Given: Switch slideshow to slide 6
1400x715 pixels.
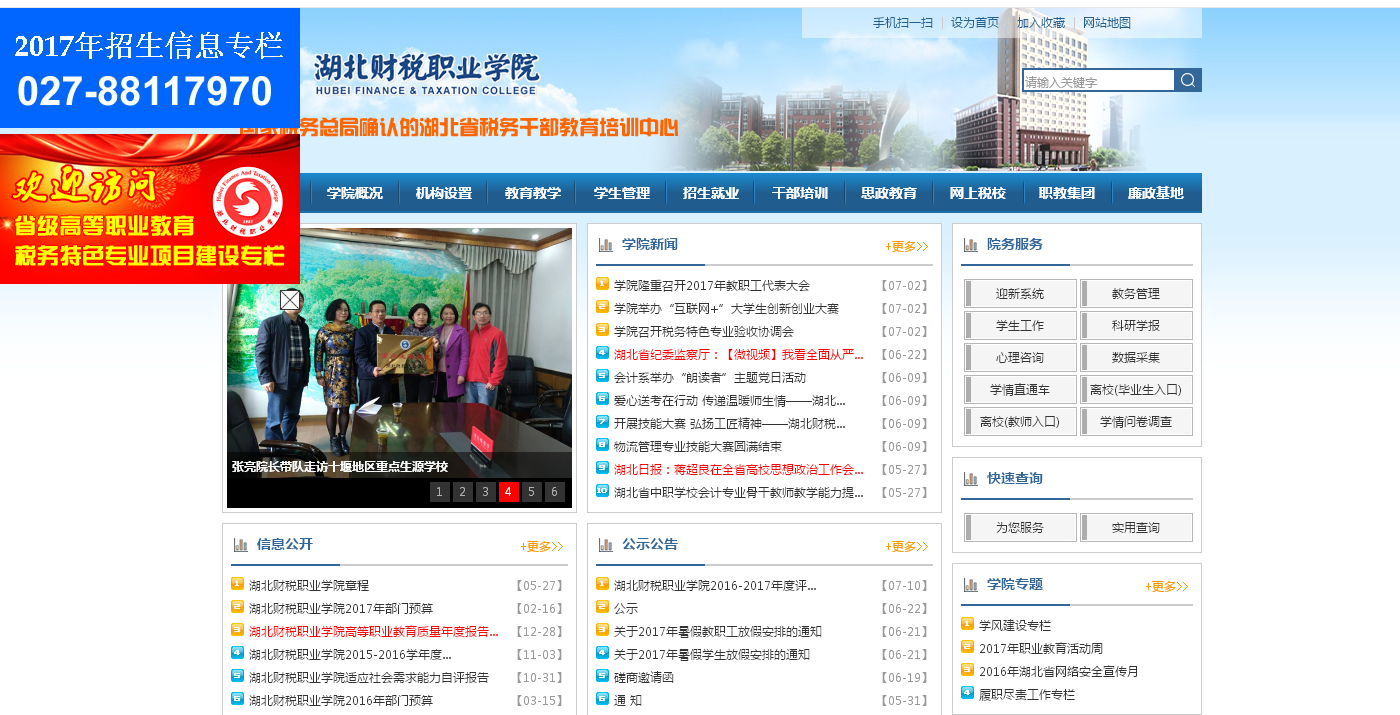Looking at the screenshot, I should (x=555, y=492).
